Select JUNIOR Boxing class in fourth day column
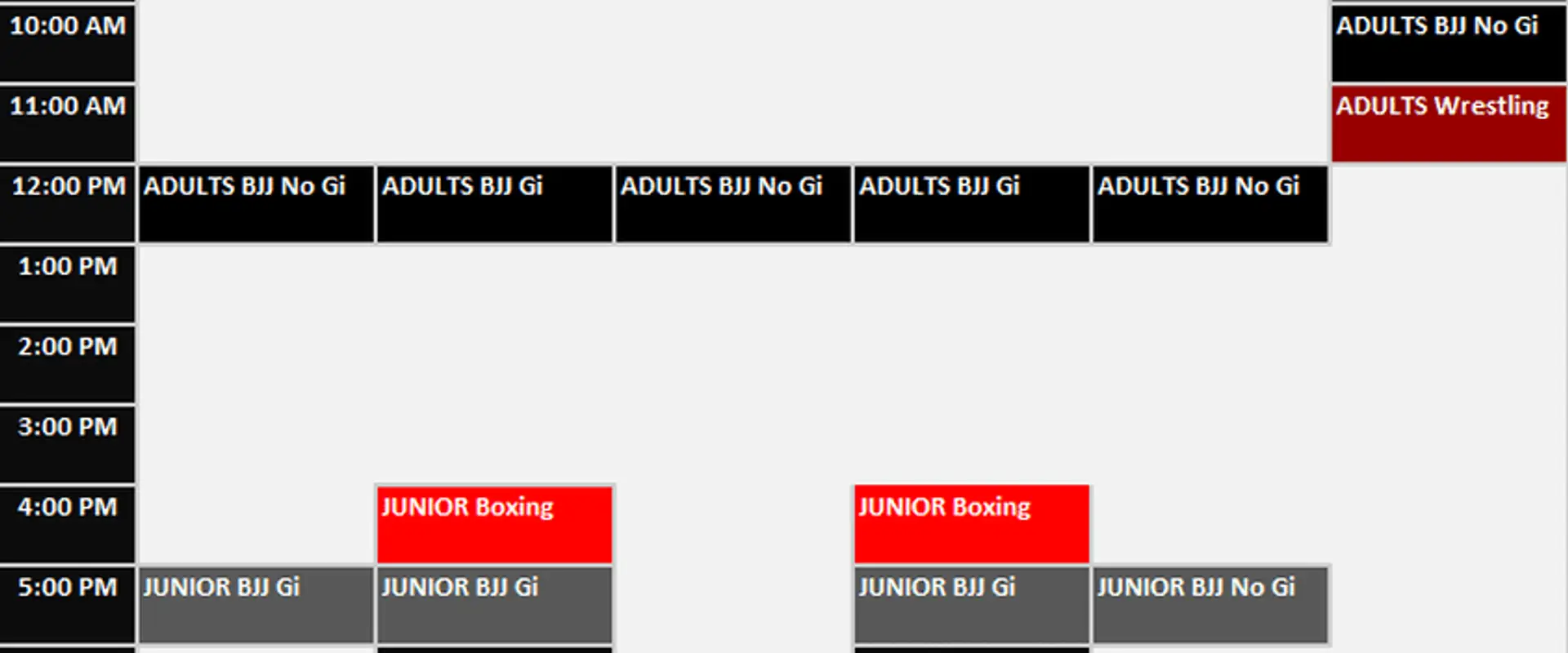Image resolution: width=1568 pixels, height=653 pixels. click(x=971, y=524)
